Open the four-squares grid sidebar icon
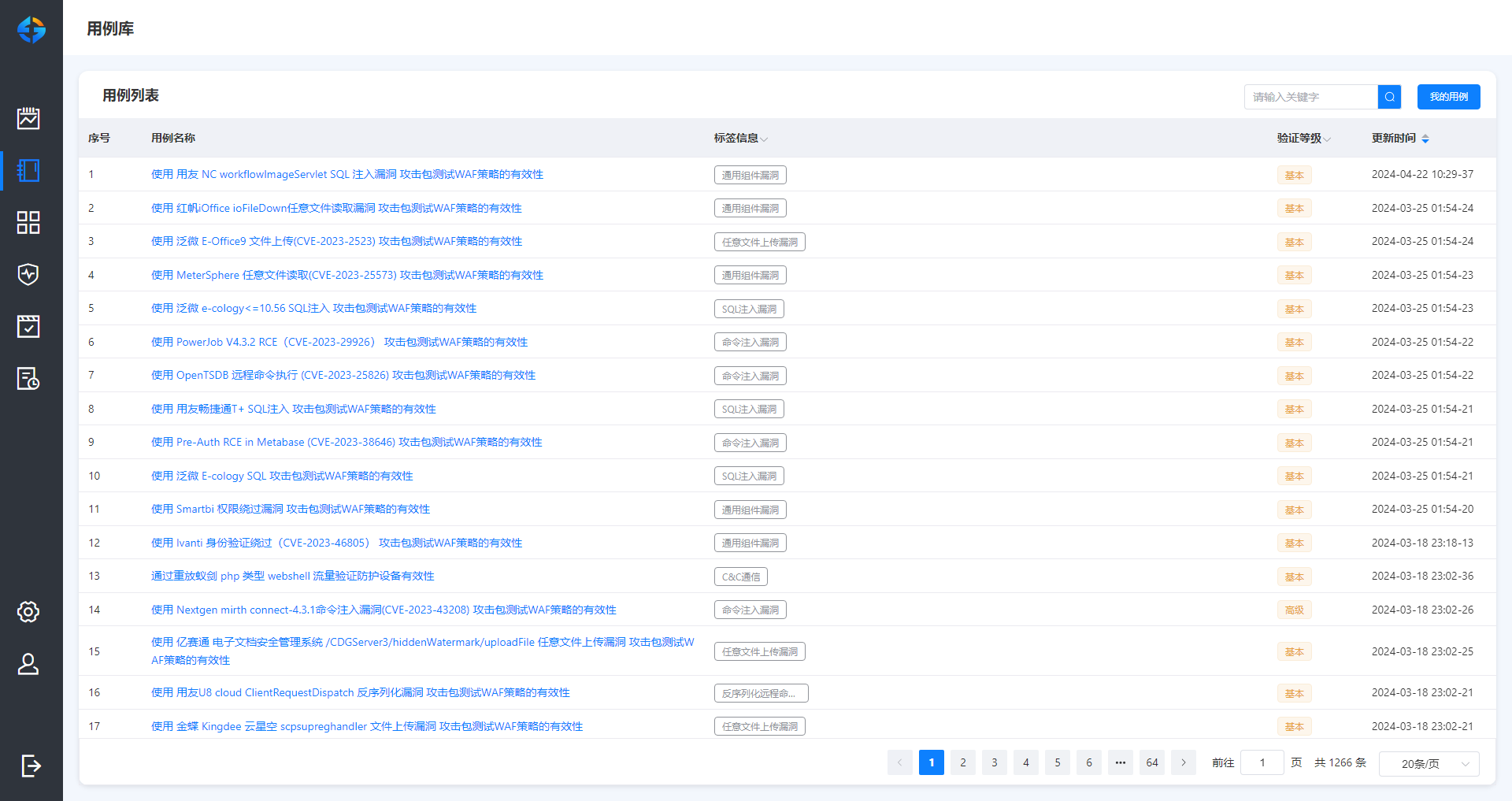 point(28,222)
